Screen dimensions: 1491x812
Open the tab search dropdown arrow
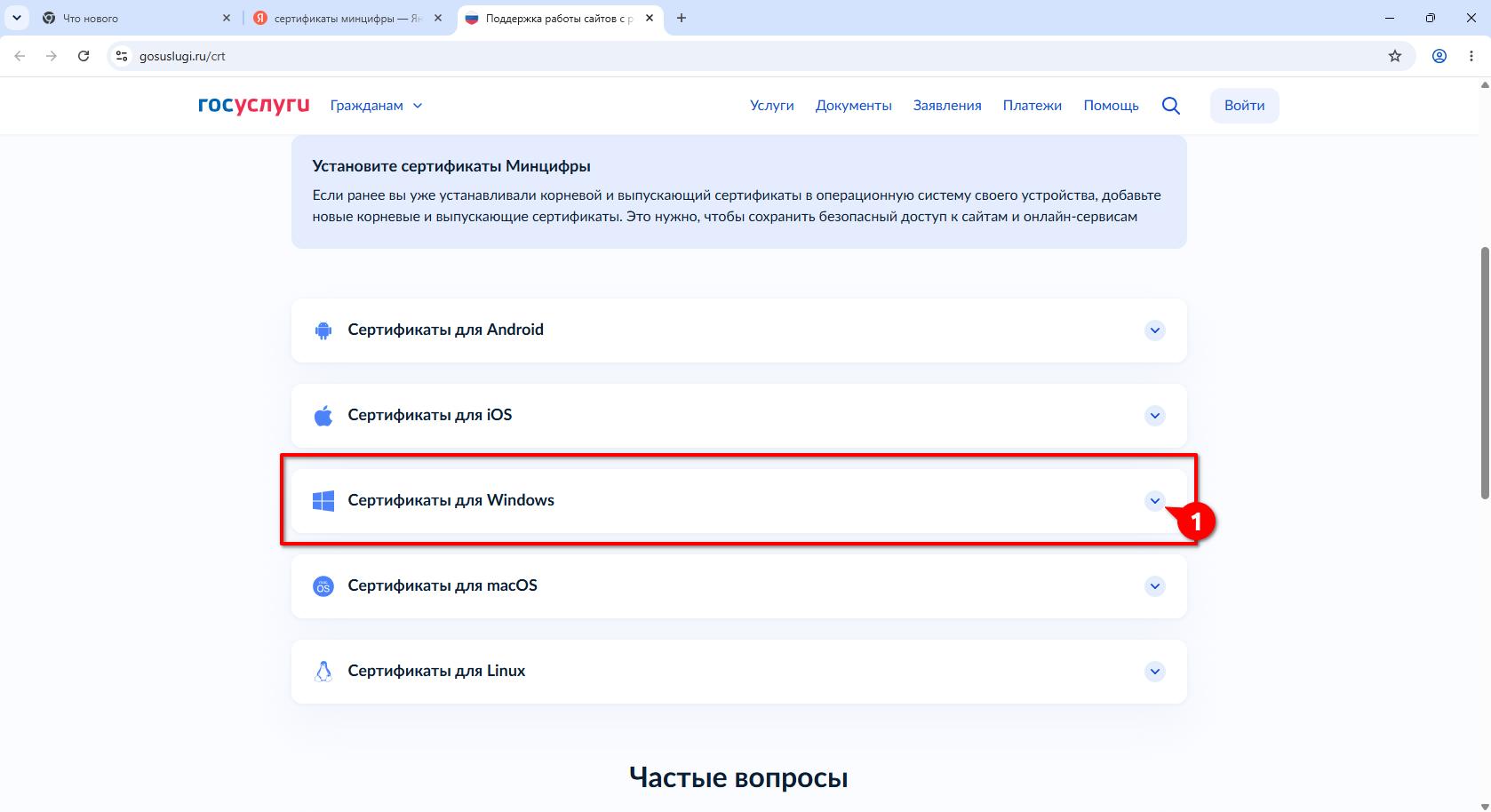pyautogui.click(x=16, y=18)
